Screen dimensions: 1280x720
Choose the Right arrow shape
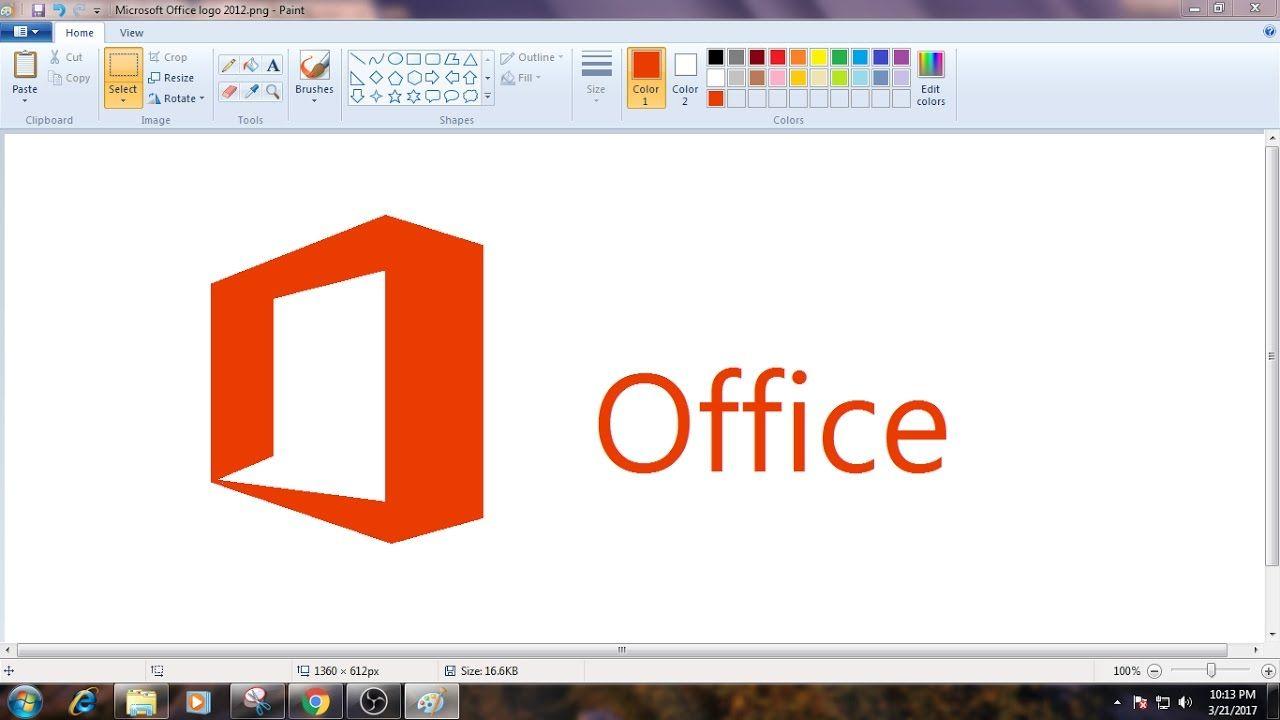point(432,78)
